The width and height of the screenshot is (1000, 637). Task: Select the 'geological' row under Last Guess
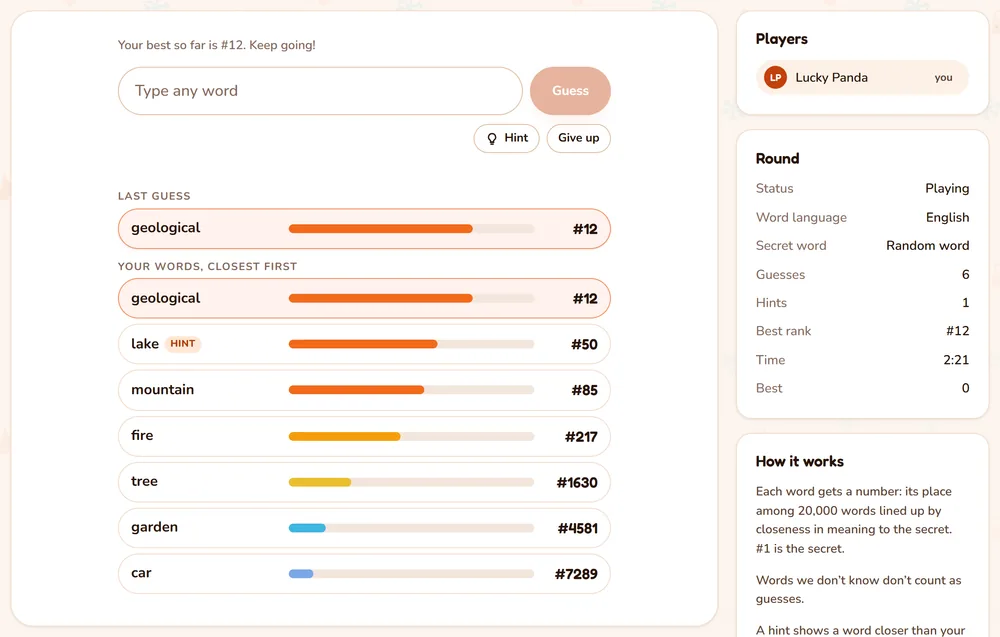click(x=364, y=228)
